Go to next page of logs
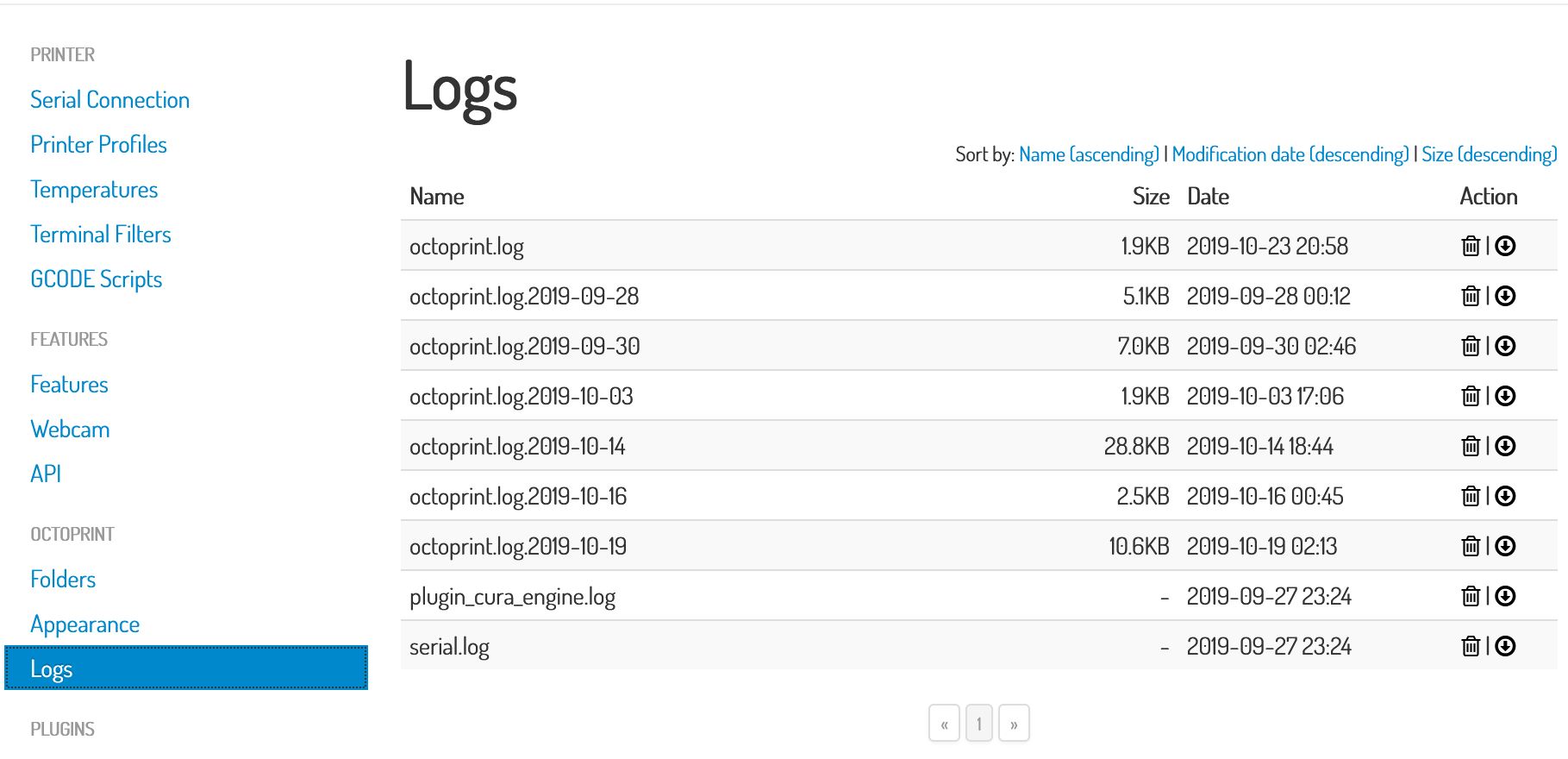The height and width of the screenshot is (759, 1568). pyautogui.click(x=1014, y=724)
